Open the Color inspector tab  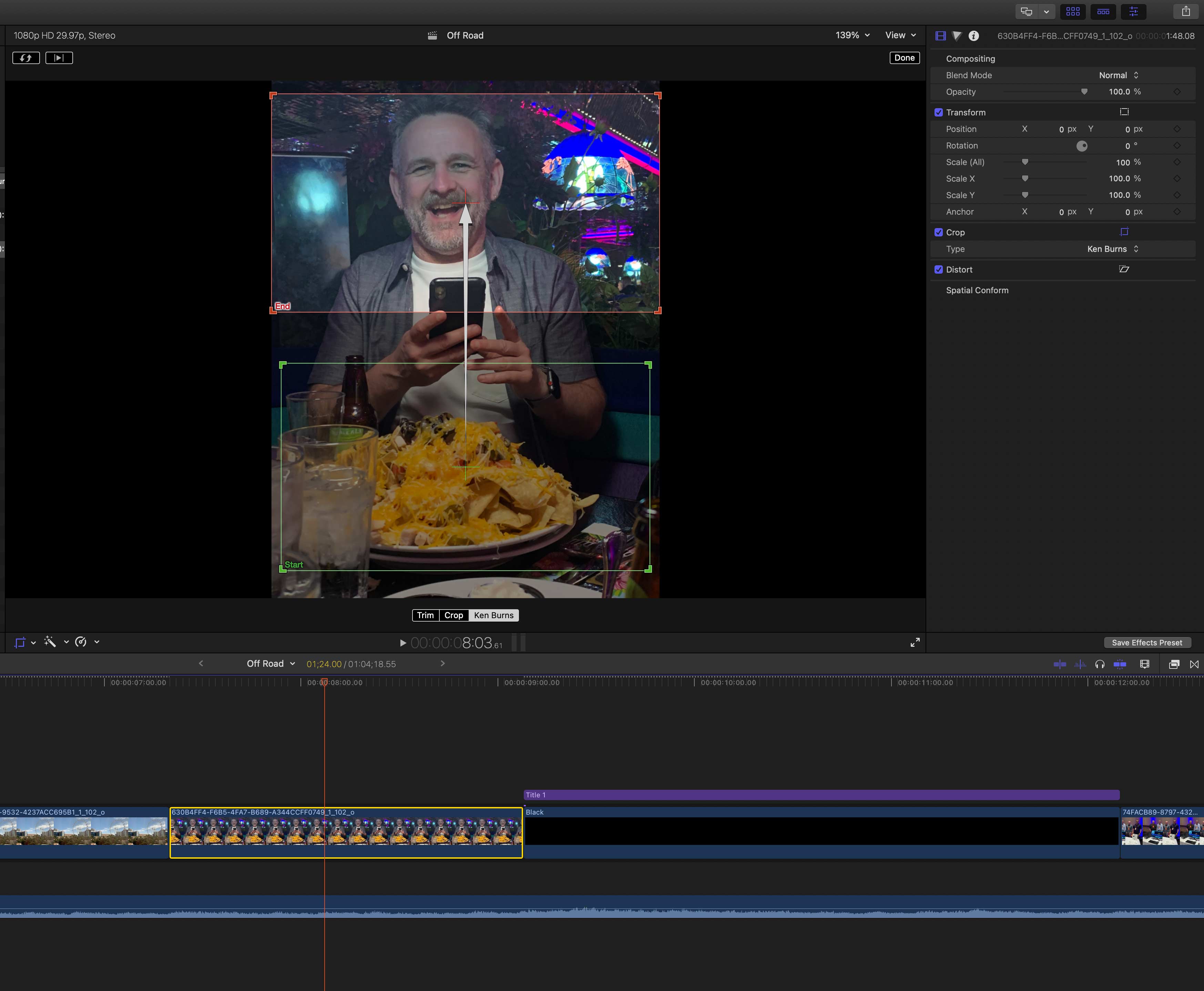[x=957, y=36]
